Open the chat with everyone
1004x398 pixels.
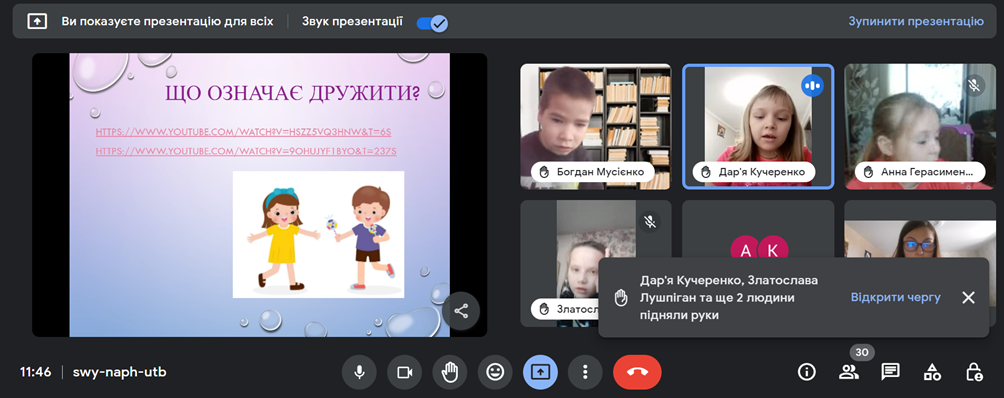(890, 372)
